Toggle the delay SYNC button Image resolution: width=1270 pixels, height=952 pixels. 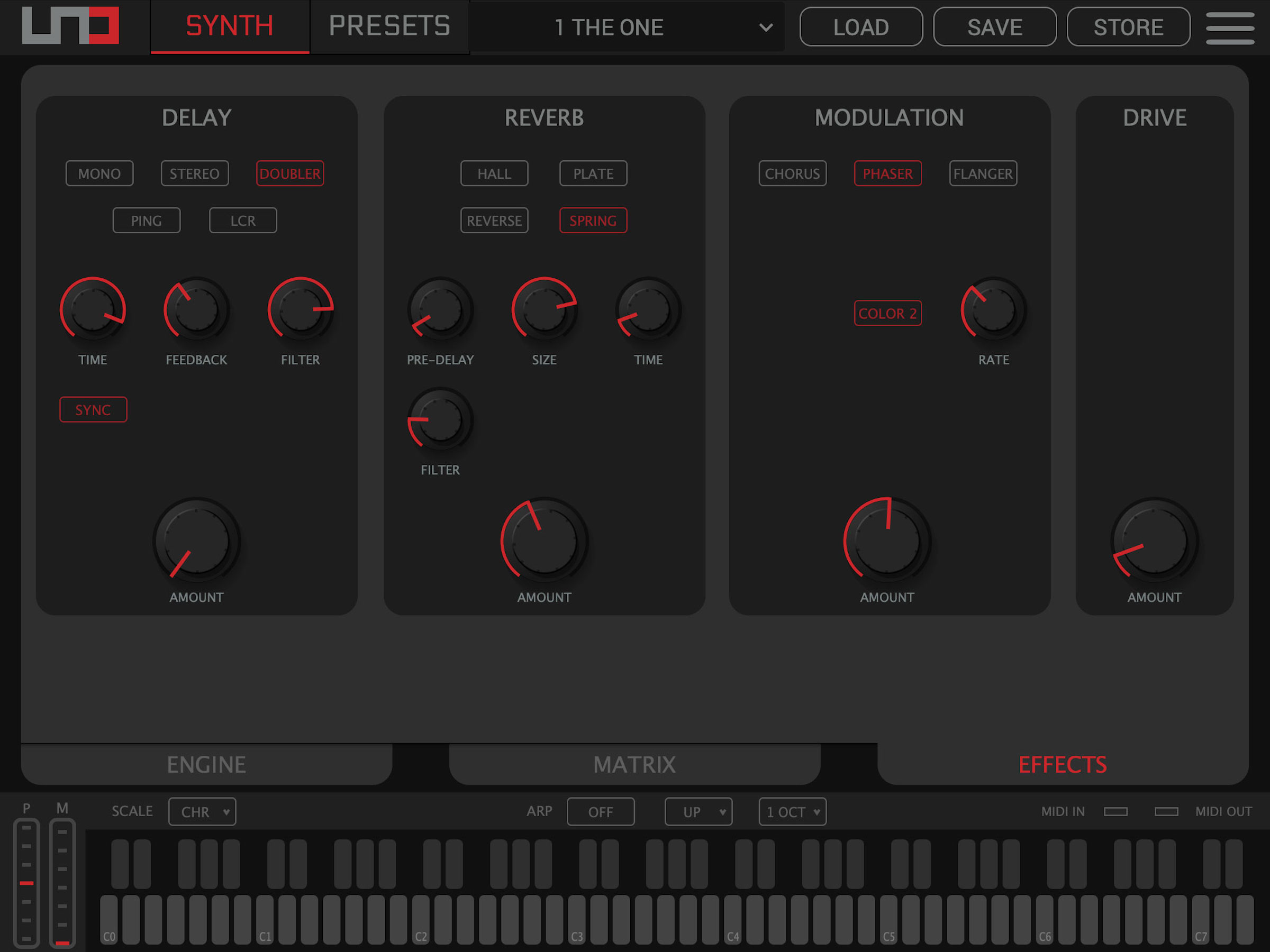(x=93, y=410)
